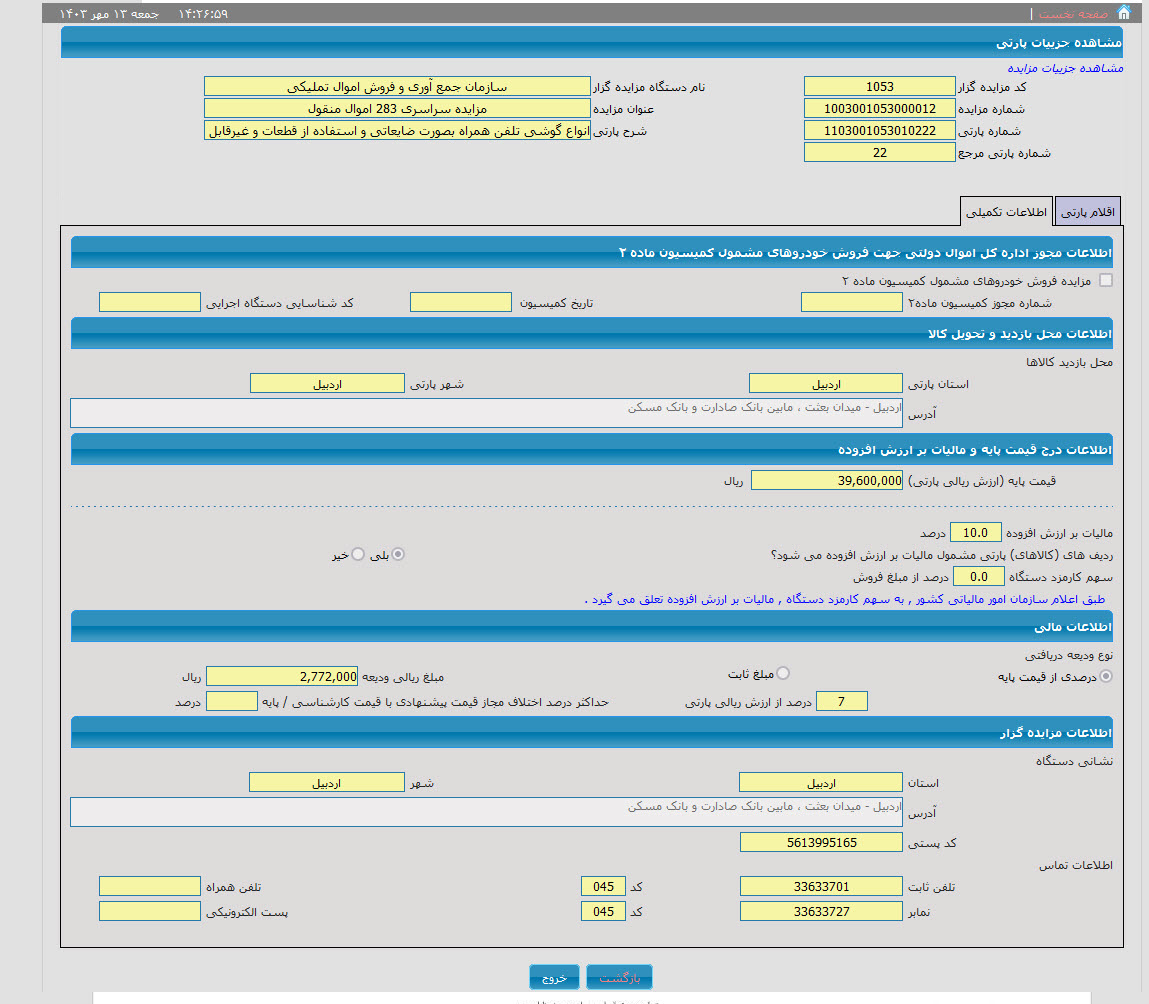Viewport: 1149px width, 1004px height.
Task: Open the مشاهده جزییات مزایده link
Action: click(x=1064, y=68)
